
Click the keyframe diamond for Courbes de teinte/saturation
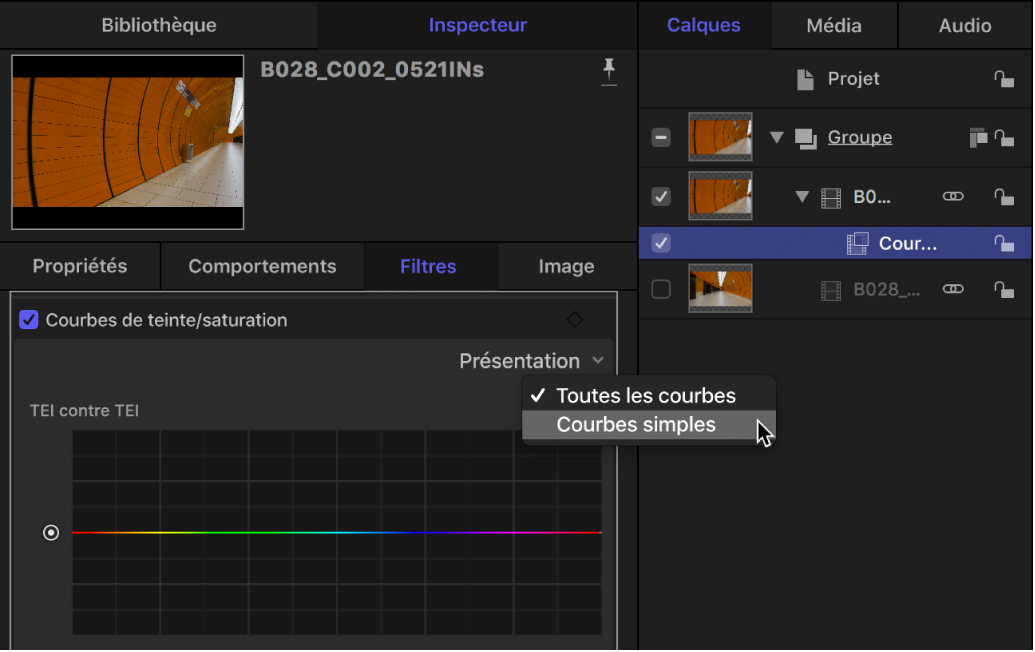pos(574,320)
